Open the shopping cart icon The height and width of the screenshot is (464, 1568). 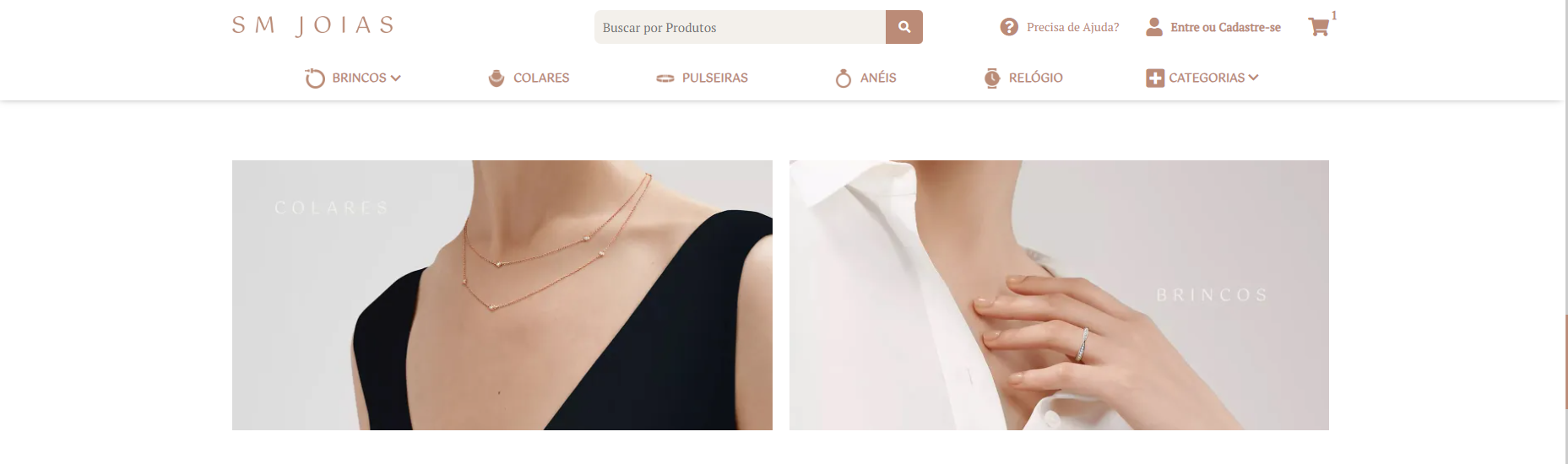1318,27
